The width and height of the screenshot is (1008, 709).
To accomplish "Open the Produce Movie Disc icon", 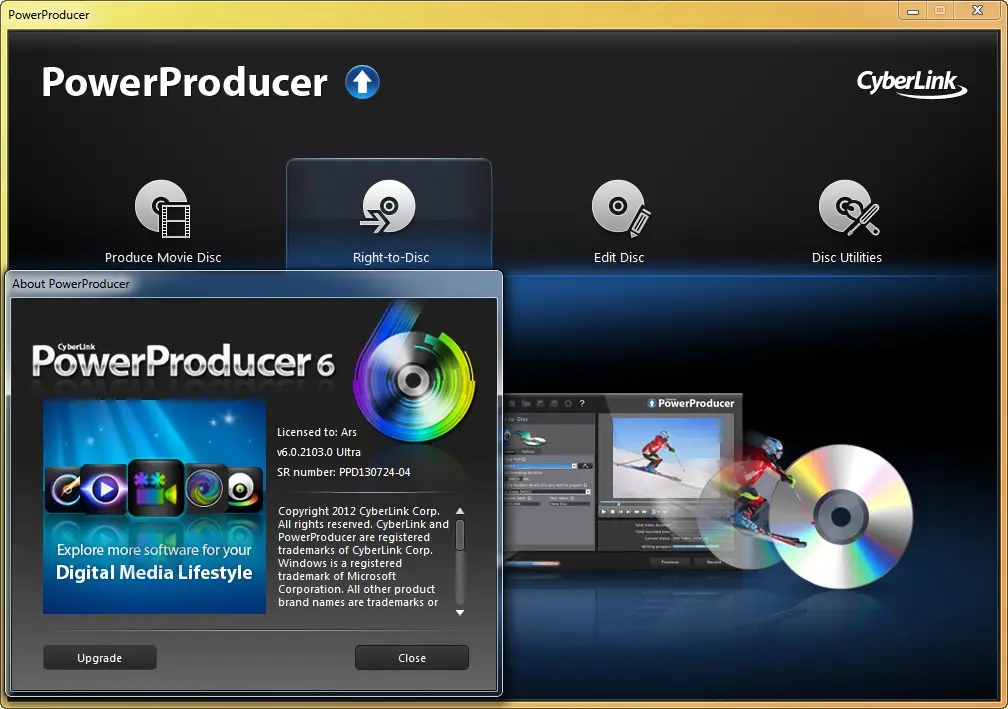I will 163,208.
